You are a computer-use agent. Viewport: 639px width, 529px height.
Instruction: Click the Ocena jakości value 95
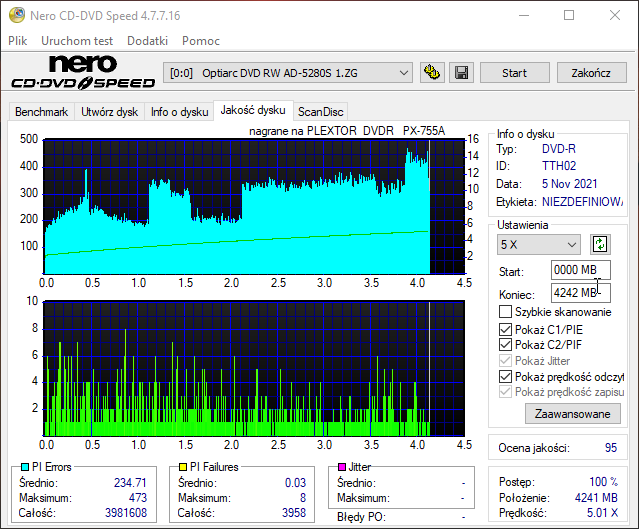tap(610, 448)
